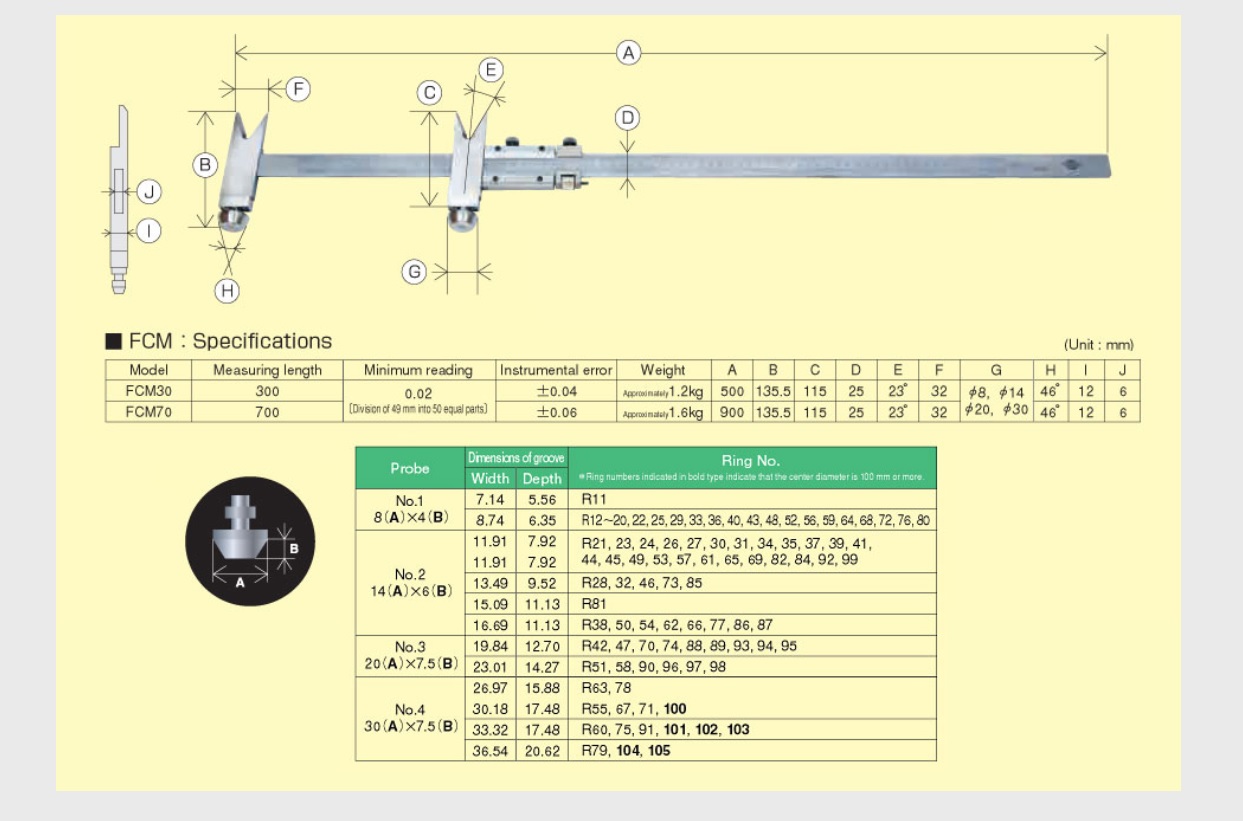Click the "(Unit : mm)" note
1243x821 pixels.
point(1099,345)
